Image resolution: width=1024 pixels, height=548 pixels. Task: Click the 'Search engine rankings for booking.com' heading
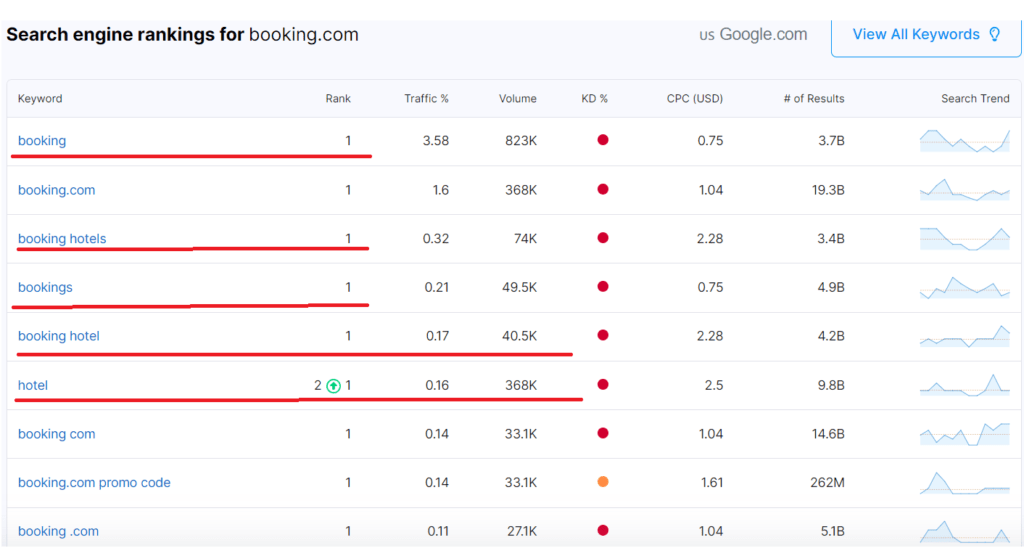point(182,35)
